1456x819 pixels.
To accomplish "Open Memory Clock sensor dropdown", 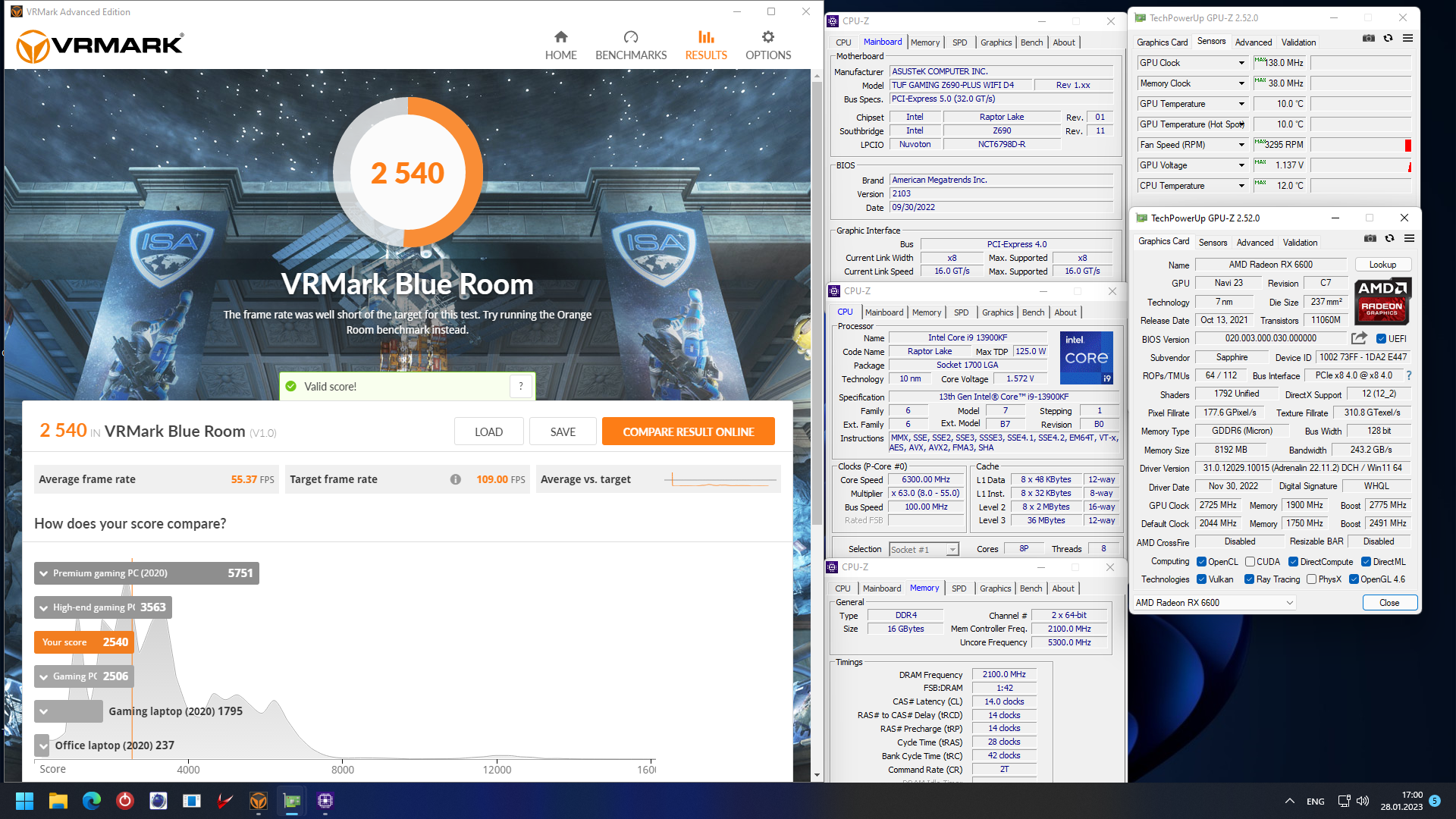I will pos(1241,83).
